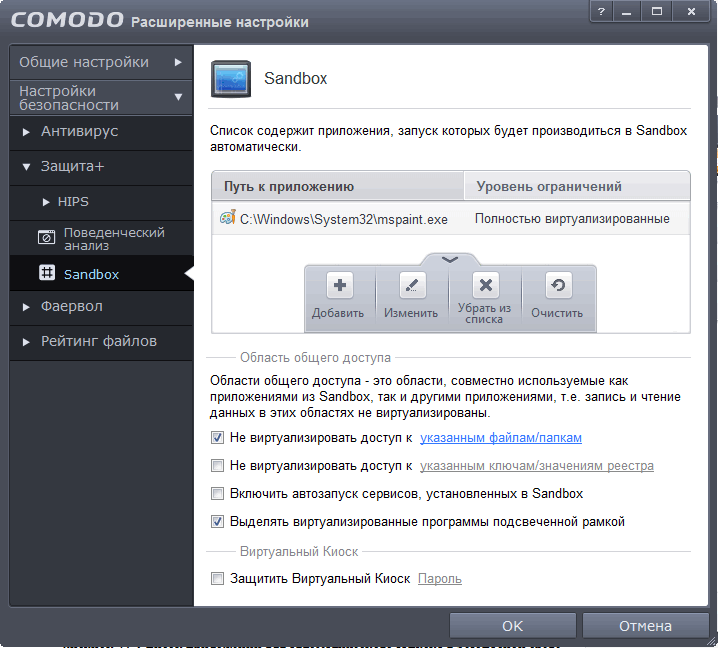
Task: Click Общие настройки menu label
Action: point(84,62)
